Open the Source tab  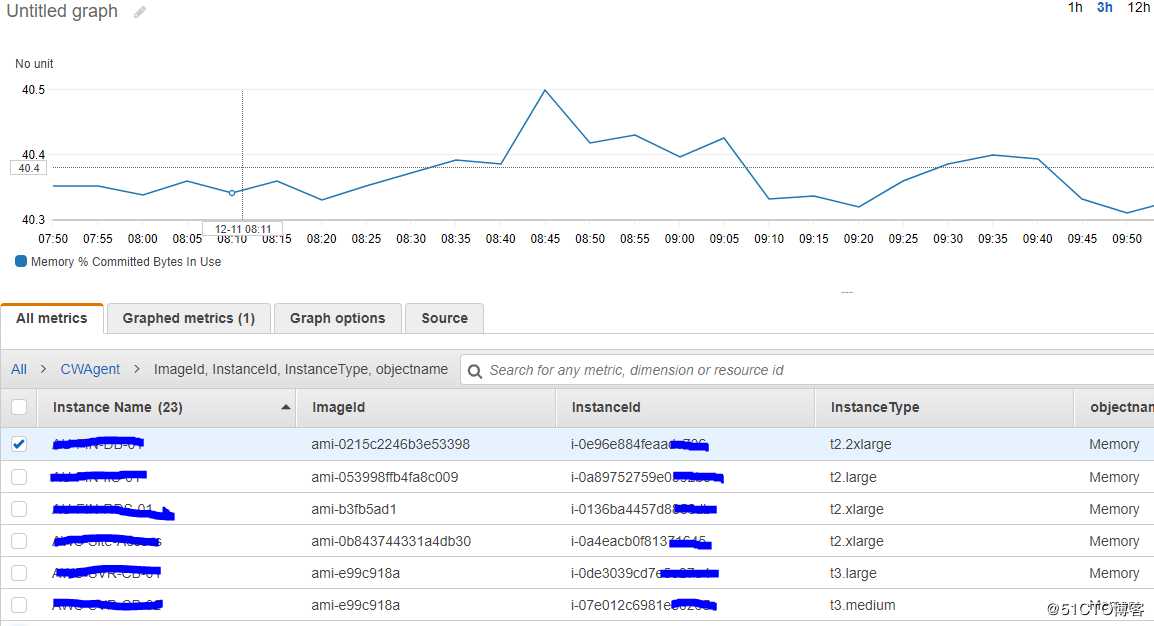point(445,319)
